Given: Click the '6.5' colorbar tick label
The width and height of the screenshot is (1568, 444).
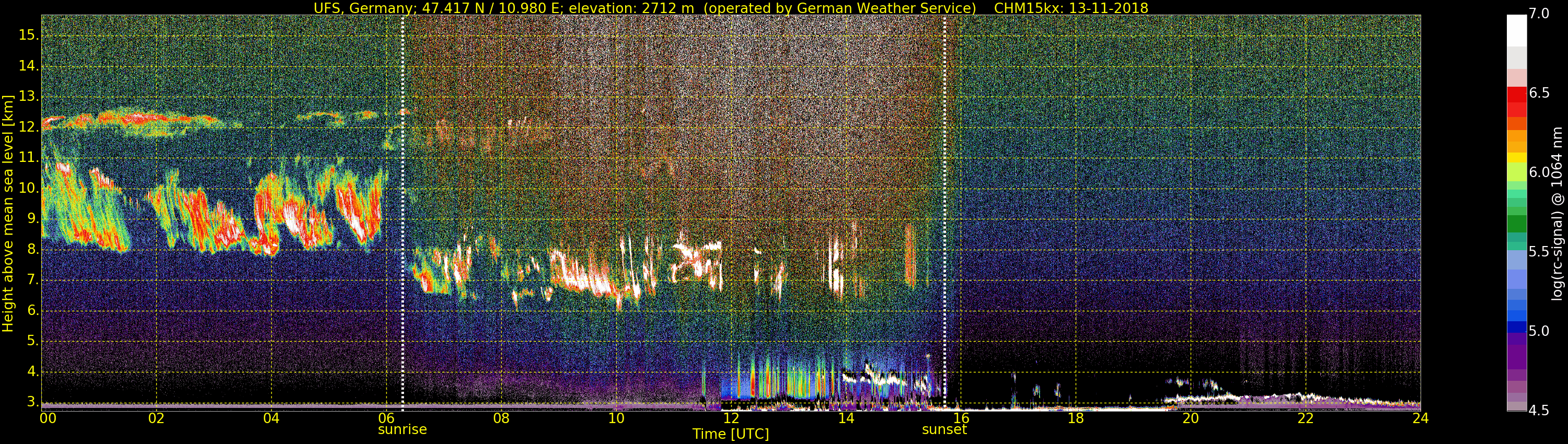Looking at the screenshot, I should (1539, 93).
